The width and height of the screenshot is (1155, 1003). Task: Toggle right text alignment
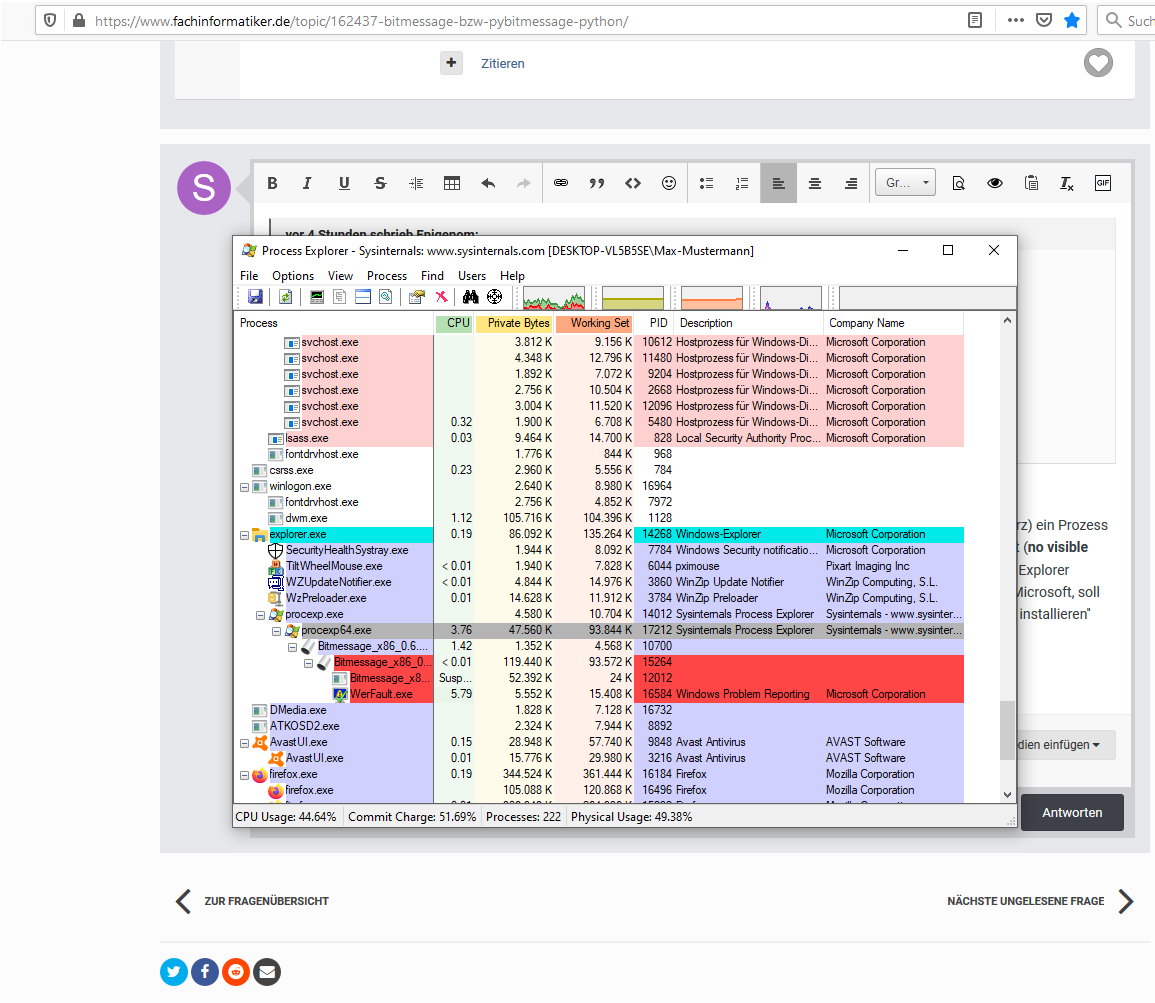coord(851,183)
